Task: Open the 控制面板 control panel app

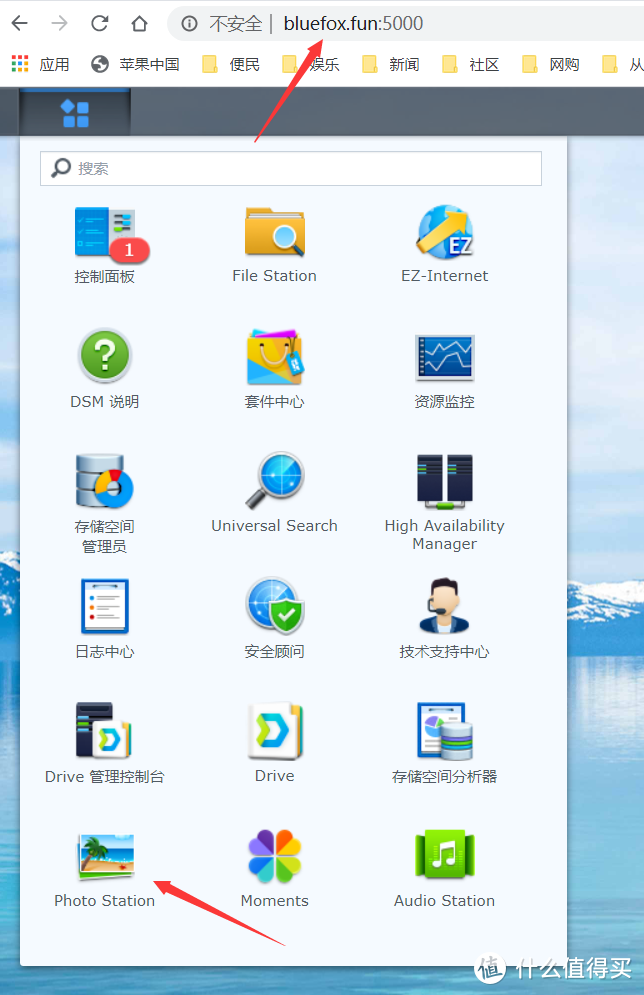Action: click(x=105, y=246)
